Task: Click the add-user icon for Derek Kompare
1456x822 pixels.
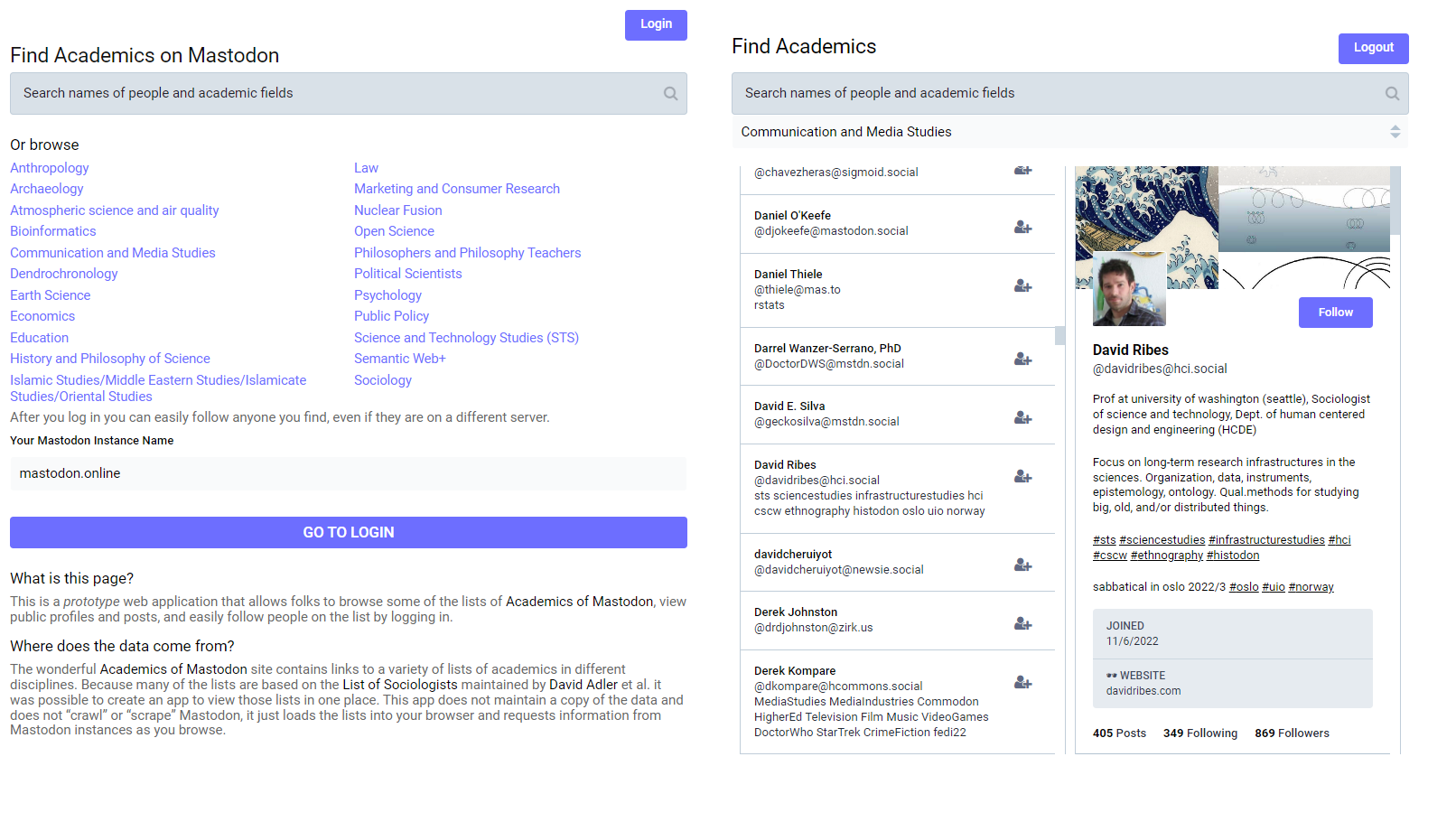Action: [x=1022, y=683]
